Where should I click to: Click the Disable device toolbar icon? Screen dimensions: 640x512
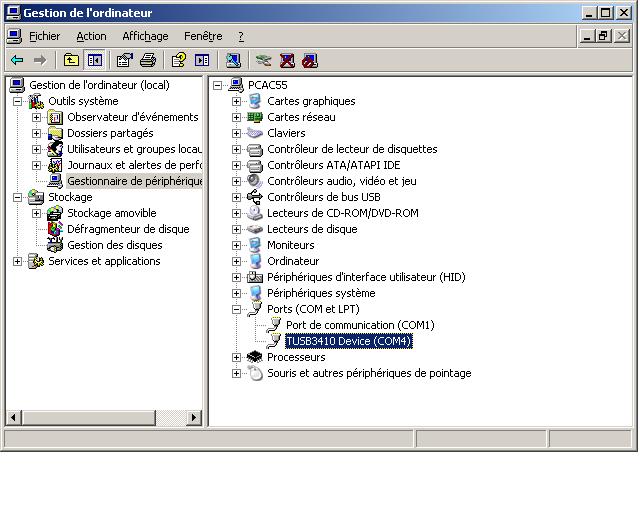click(310, 60)
